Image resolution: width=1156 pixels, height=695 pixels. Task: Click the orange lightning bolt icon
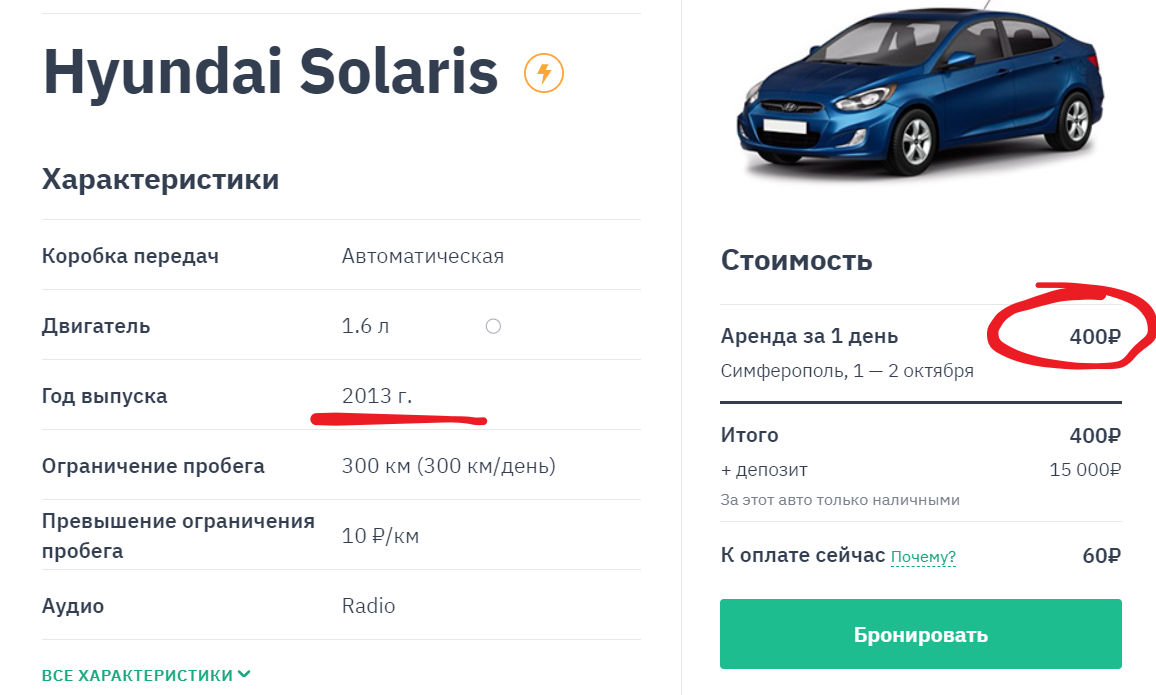tap(543, 73)
